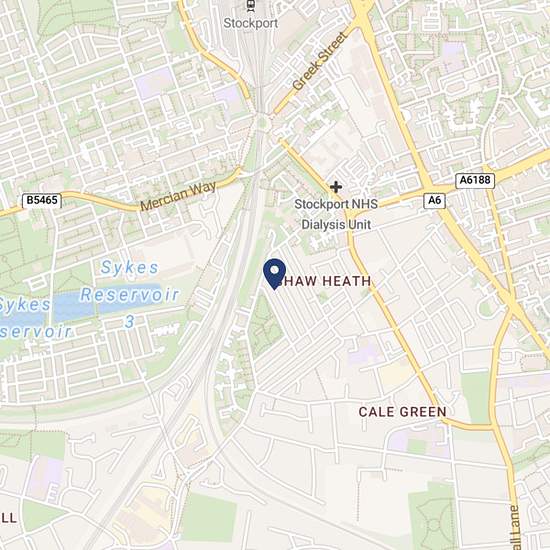Image resolution: width=550 pixels, height=550 pixels.
Task: Click the roundabout below Greek Street
Action: pos(262,123)
